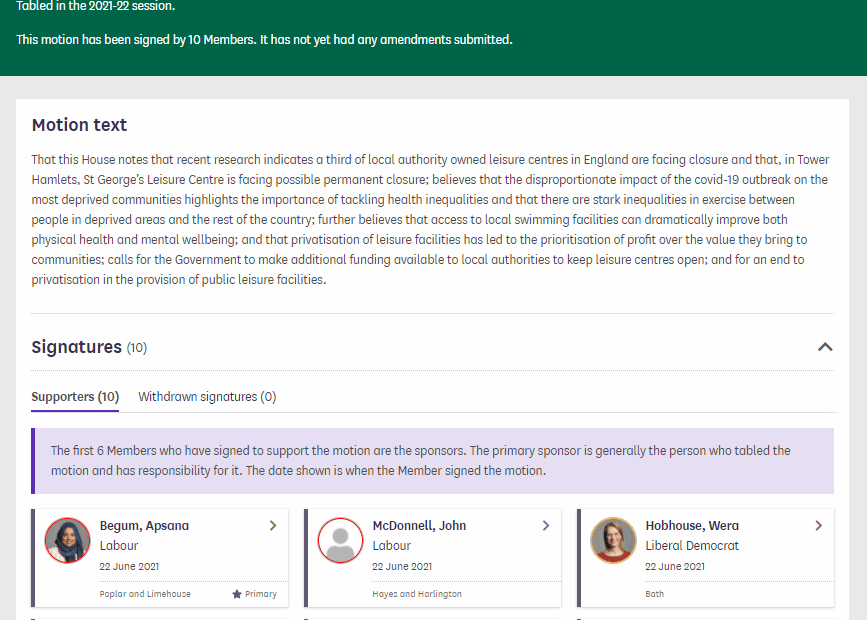Click the Bath constituency label
The height and width of the screenshot is (620, 867).
coord(654,594)
